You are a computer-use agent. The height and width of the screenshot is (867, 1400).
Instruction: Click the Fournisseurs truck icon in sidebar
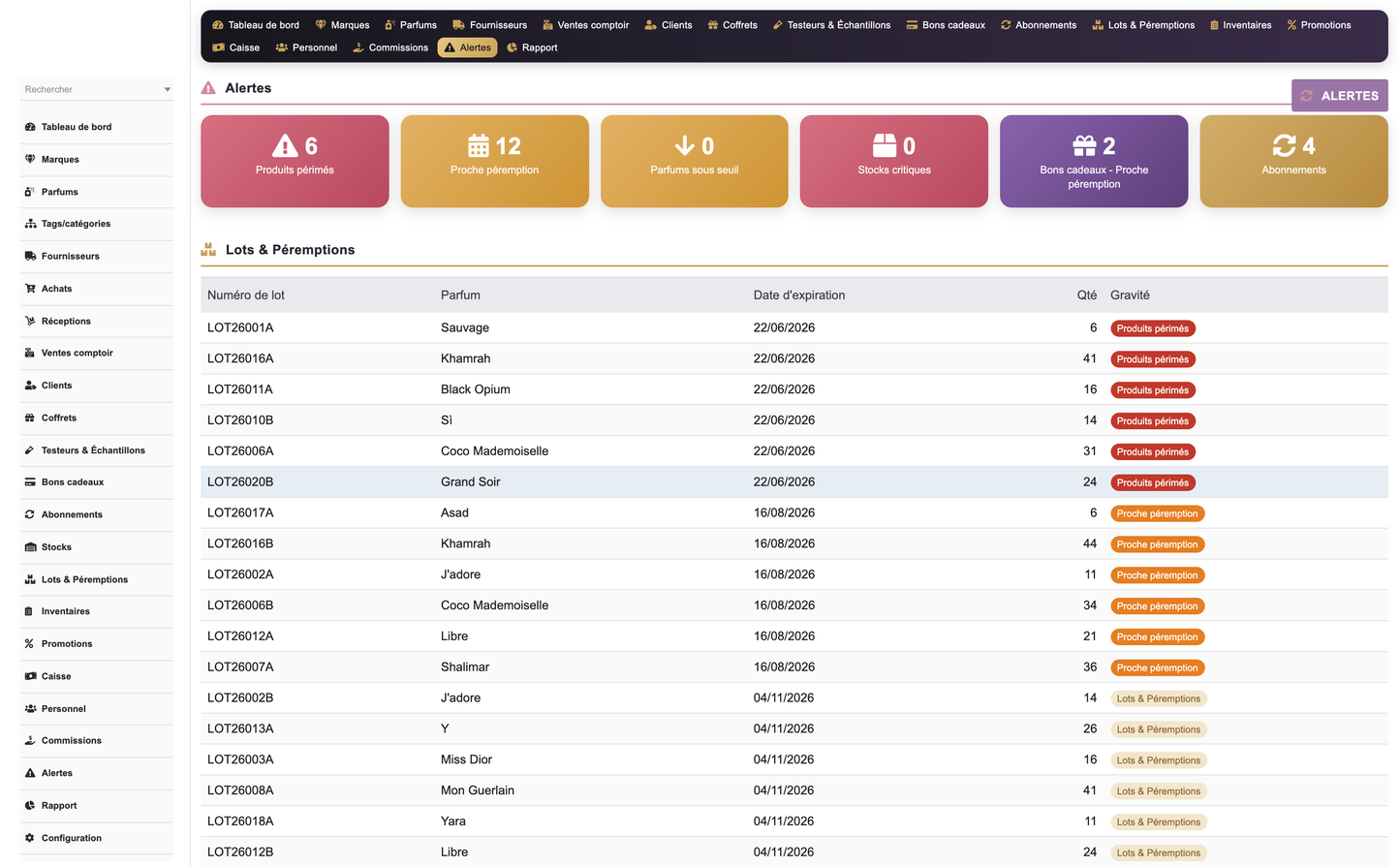pos(30,256)
